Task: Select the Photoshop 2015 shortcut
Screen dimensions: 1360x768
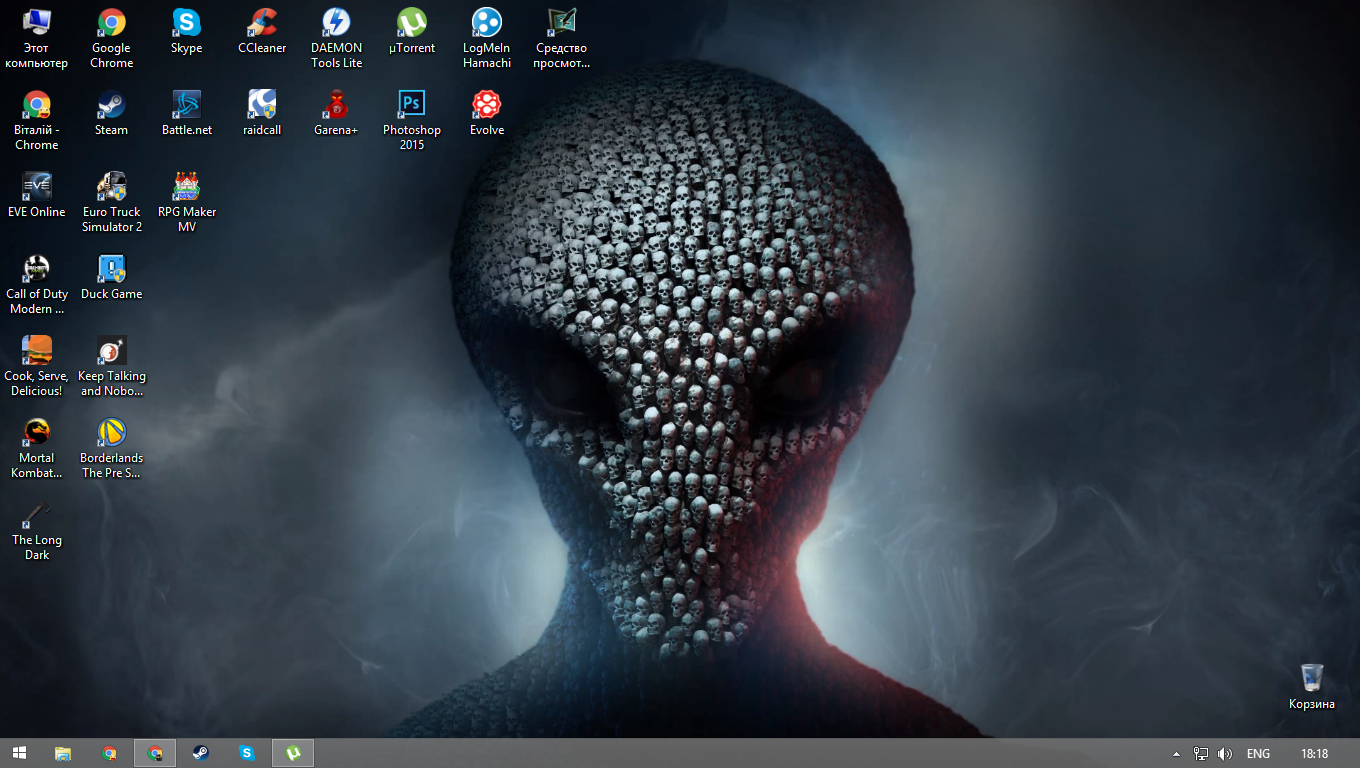Action: point(412,121)
